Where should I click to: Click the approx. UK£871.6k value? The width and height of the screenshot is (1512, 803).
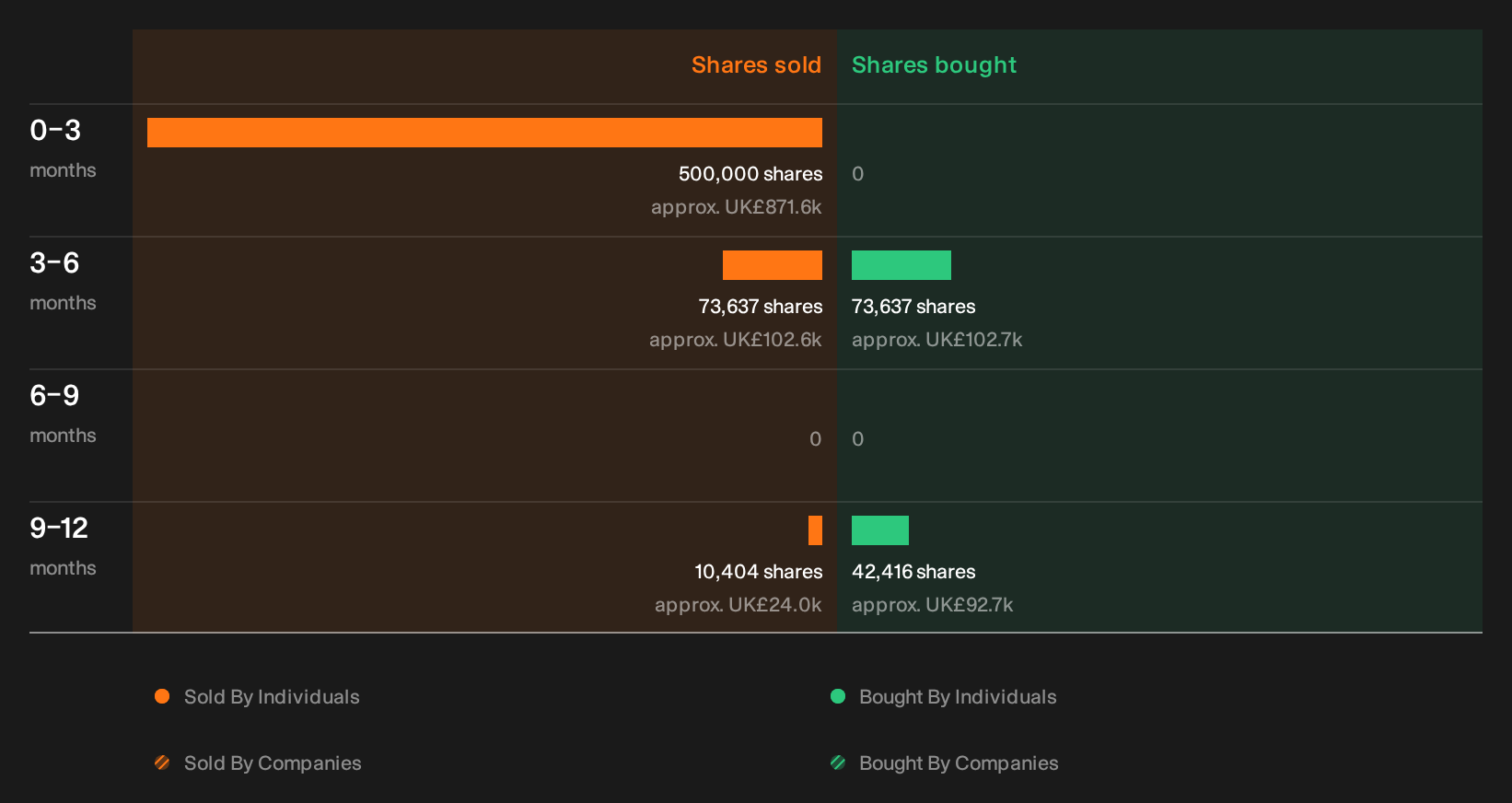(736, 207)
